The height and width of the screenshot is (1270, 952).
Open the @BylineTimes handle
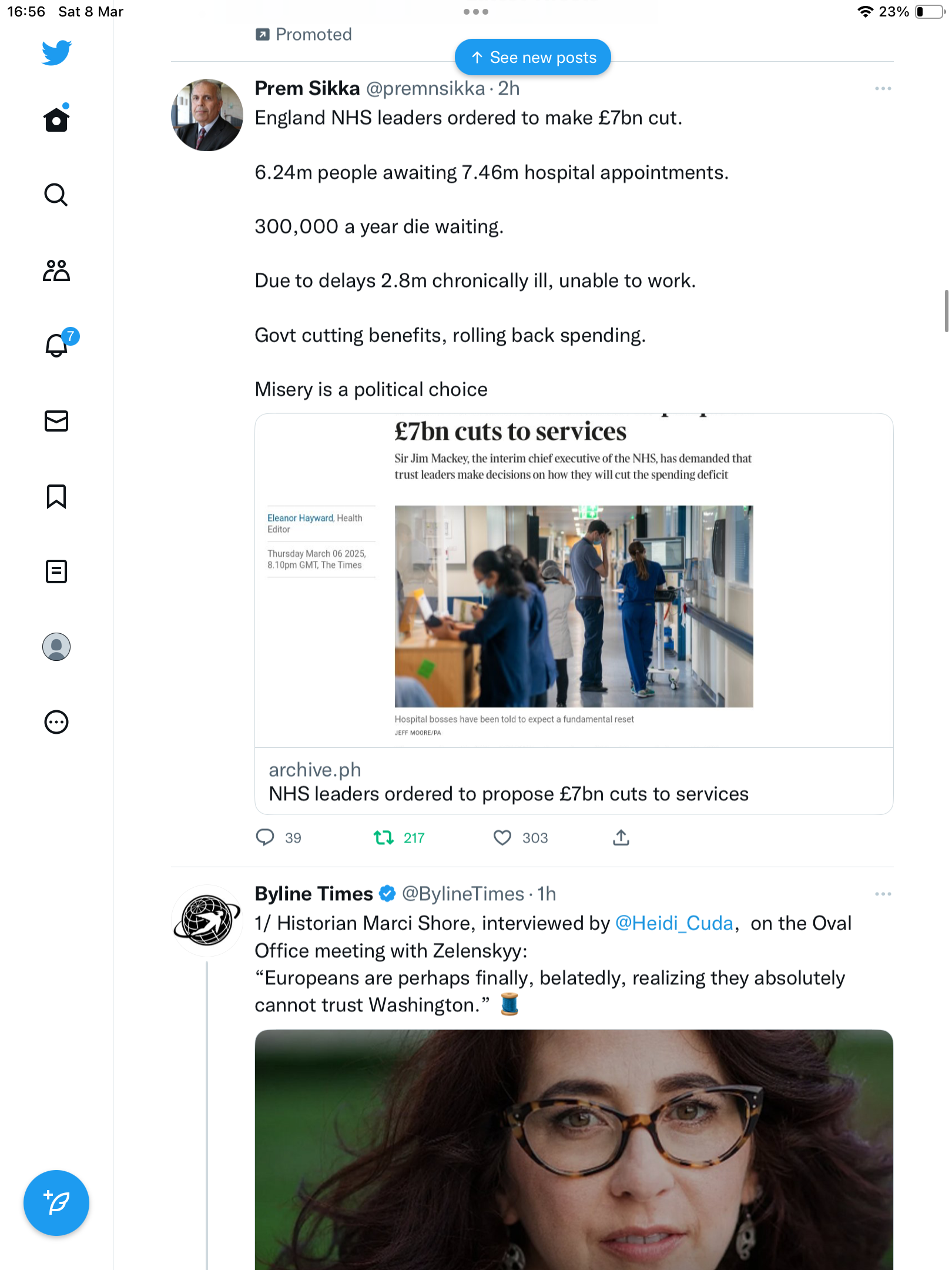(x=463, y=894)
